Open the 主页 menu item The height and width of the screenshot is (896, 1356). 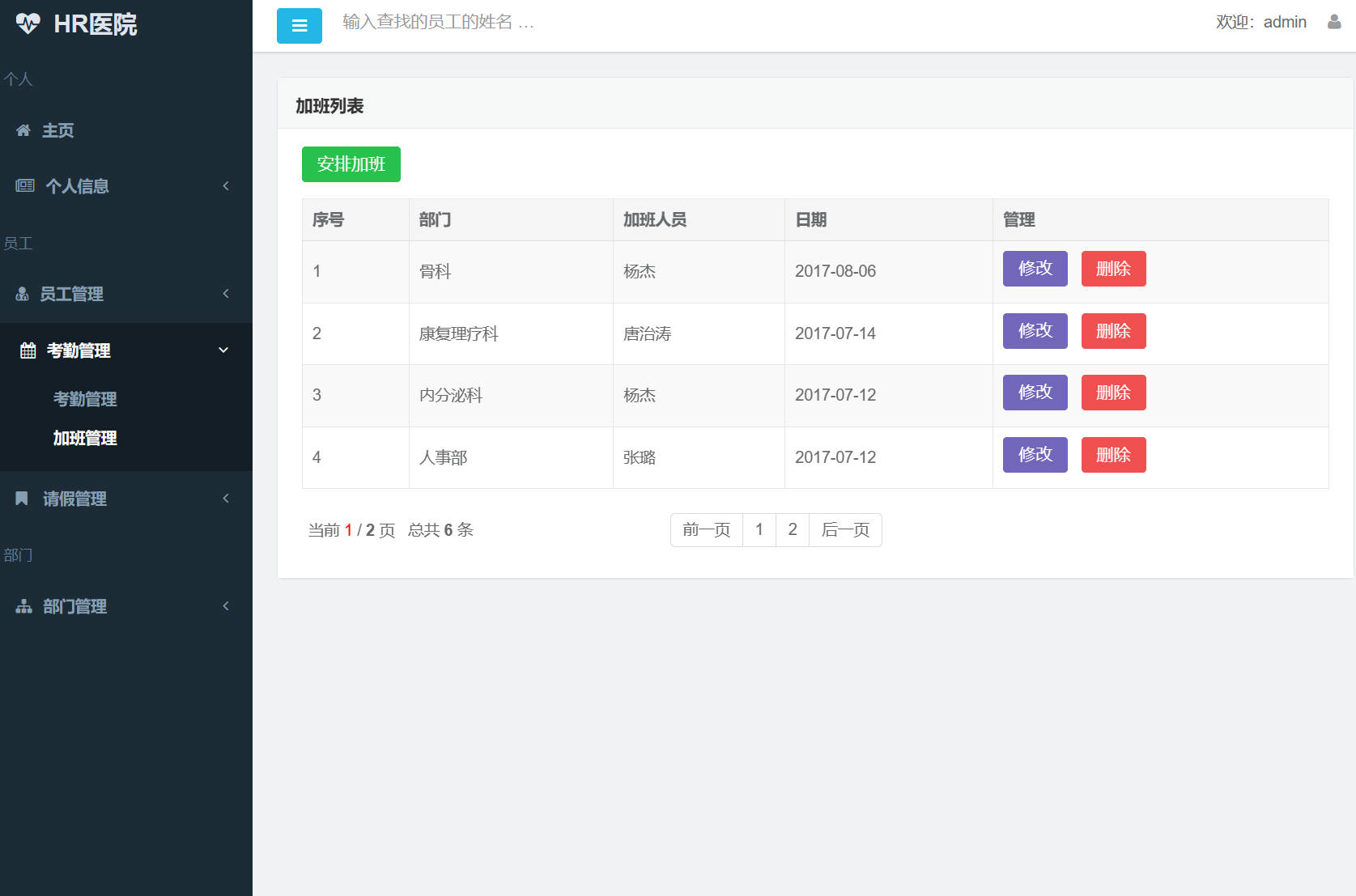tap(57, 130)
